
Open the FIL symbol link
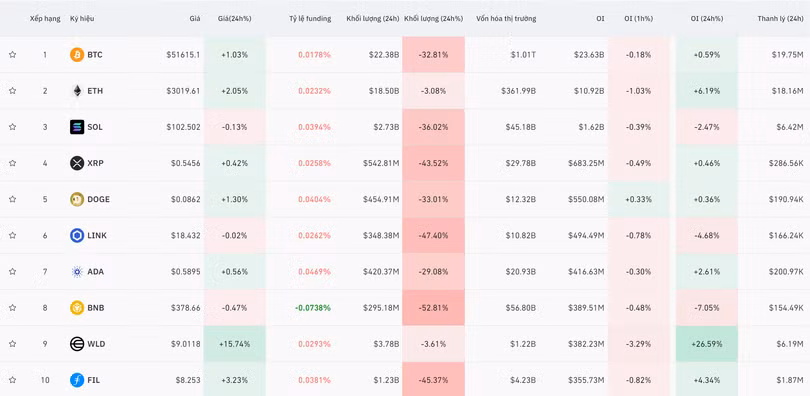tap(94, 380)
